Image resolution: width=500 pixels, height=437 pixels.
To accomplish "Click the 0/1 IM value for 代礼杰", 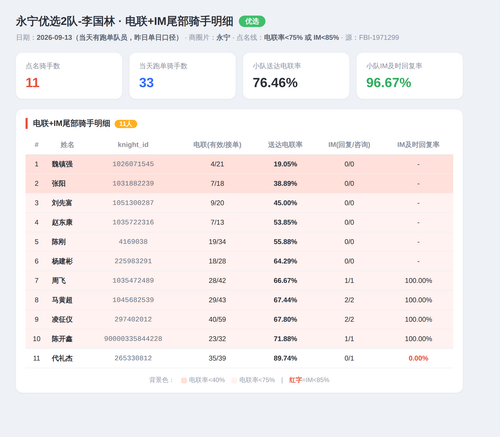I will pyautogui.click(x=349, y=358).
